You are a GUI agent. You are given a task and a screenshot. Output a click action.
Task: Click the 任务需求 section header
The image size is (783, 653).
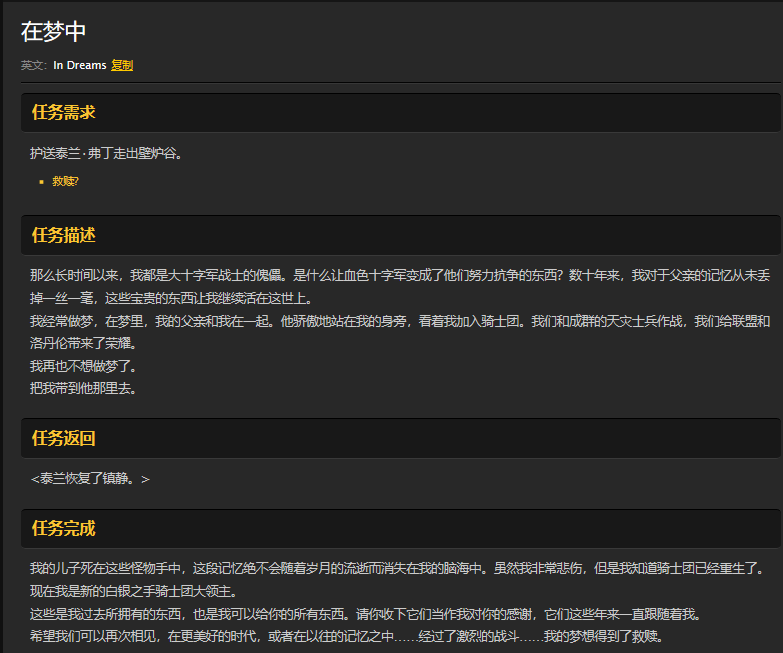64,112
